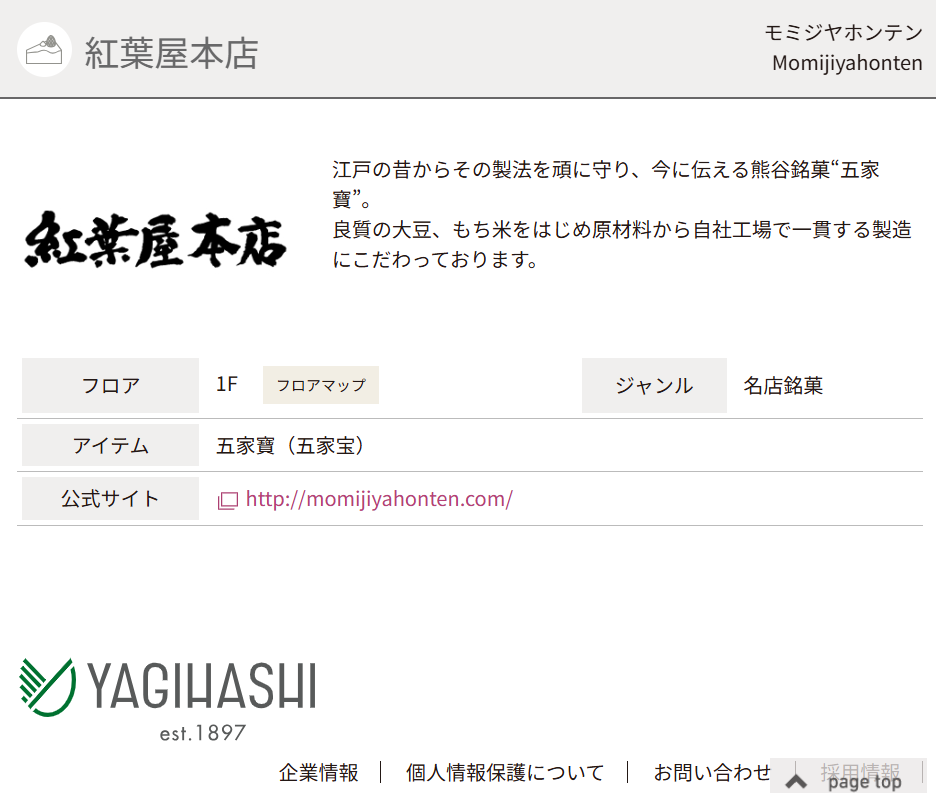Viewport: 936px width, 793px height.
Task: Open the 企業情報 footer link
Action: click(319, 772)
